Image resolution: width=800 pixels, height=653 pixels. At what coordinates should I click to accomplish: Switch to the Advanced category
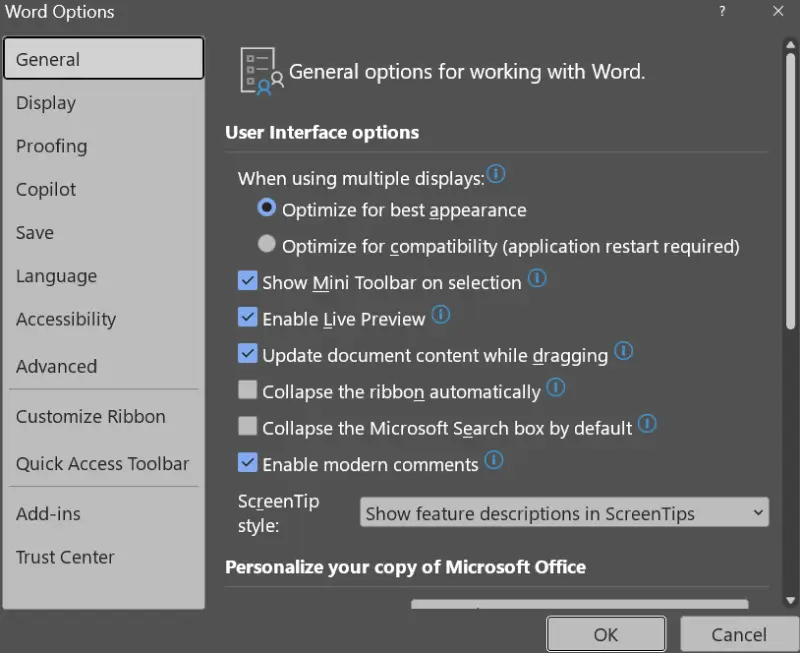(56, 366)
